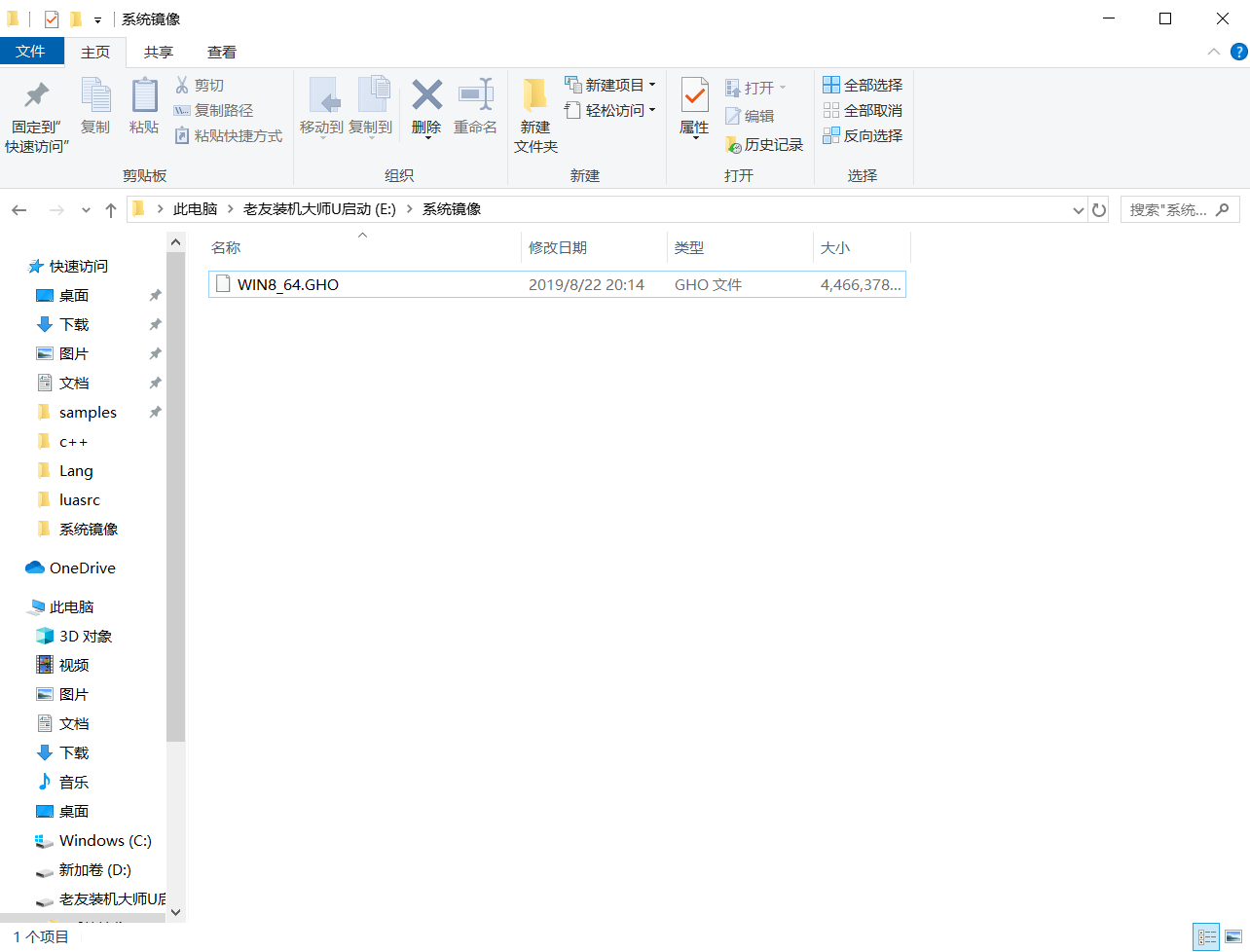
Task: Click the Cut scissors icon
Action: [x=182, y=86]
